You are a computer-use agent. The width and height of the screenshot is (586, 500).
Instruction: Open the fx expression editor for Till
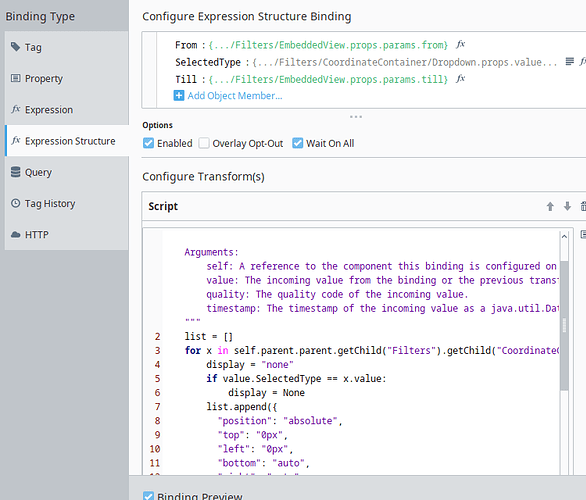tap(460, 79)
